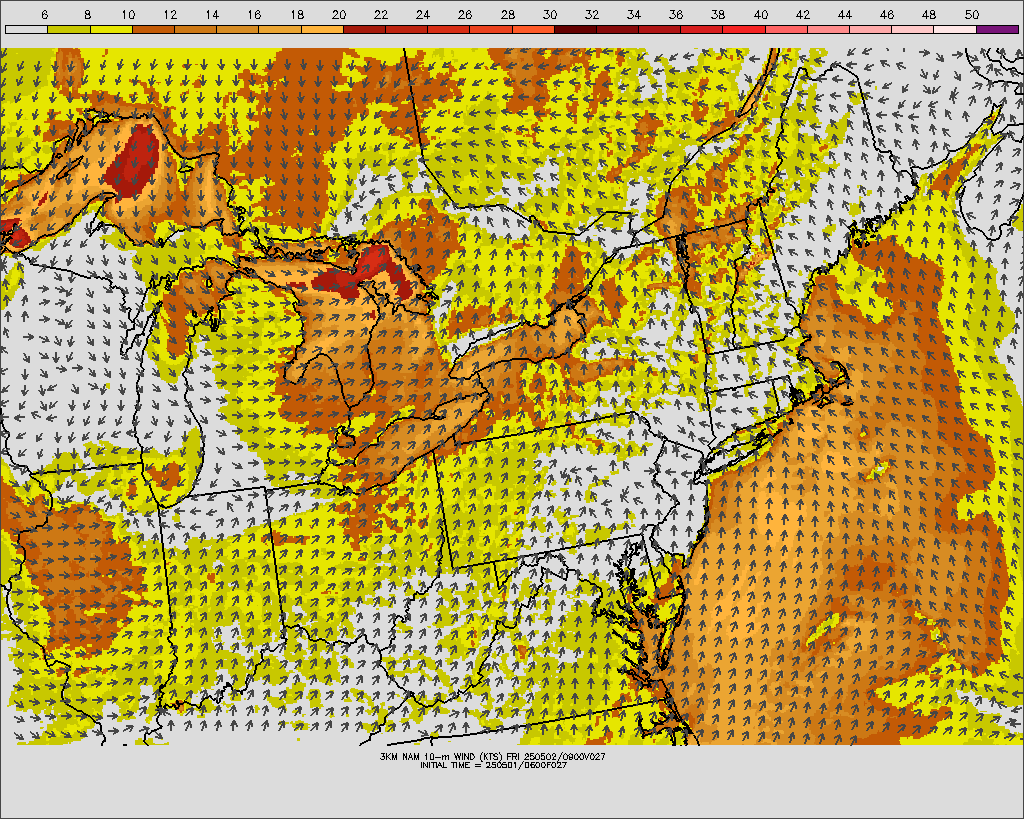Select the dark red swatch between 20 and 22
The image size is (1024, 819).
(x=364, y=29)
